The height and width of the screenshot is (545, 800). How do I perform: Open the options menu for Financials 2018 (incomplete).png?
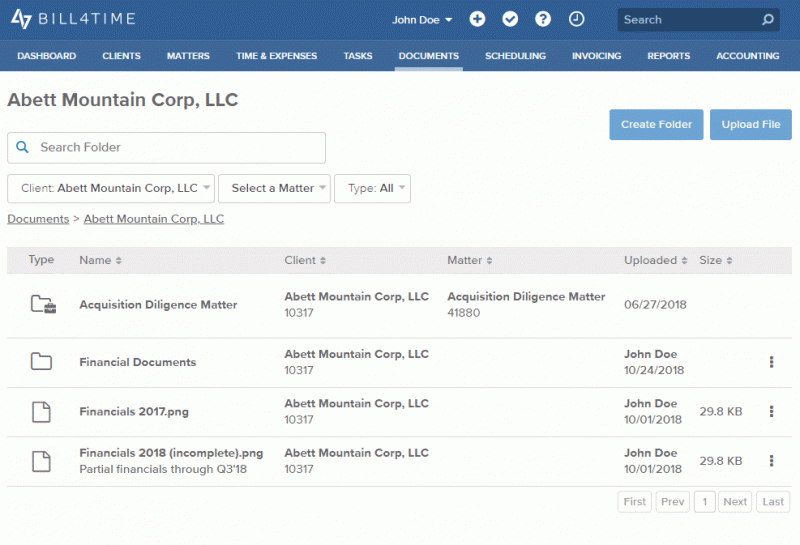pyautogui.click(x=771, y=461)
